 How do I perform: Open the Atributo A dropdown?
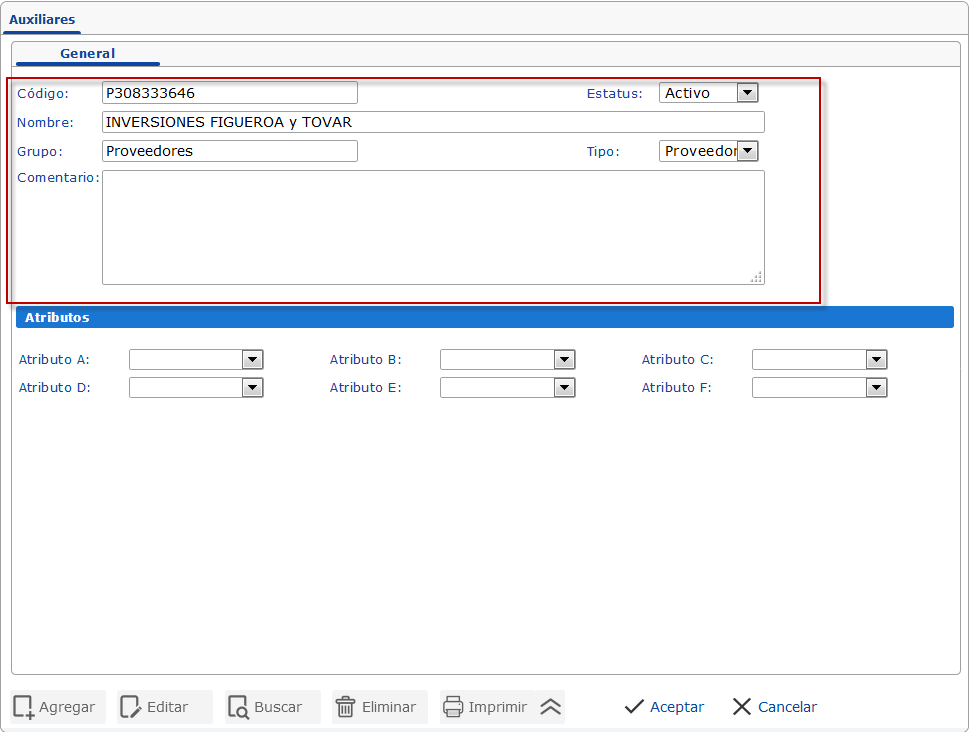click(x=253, y=359)
